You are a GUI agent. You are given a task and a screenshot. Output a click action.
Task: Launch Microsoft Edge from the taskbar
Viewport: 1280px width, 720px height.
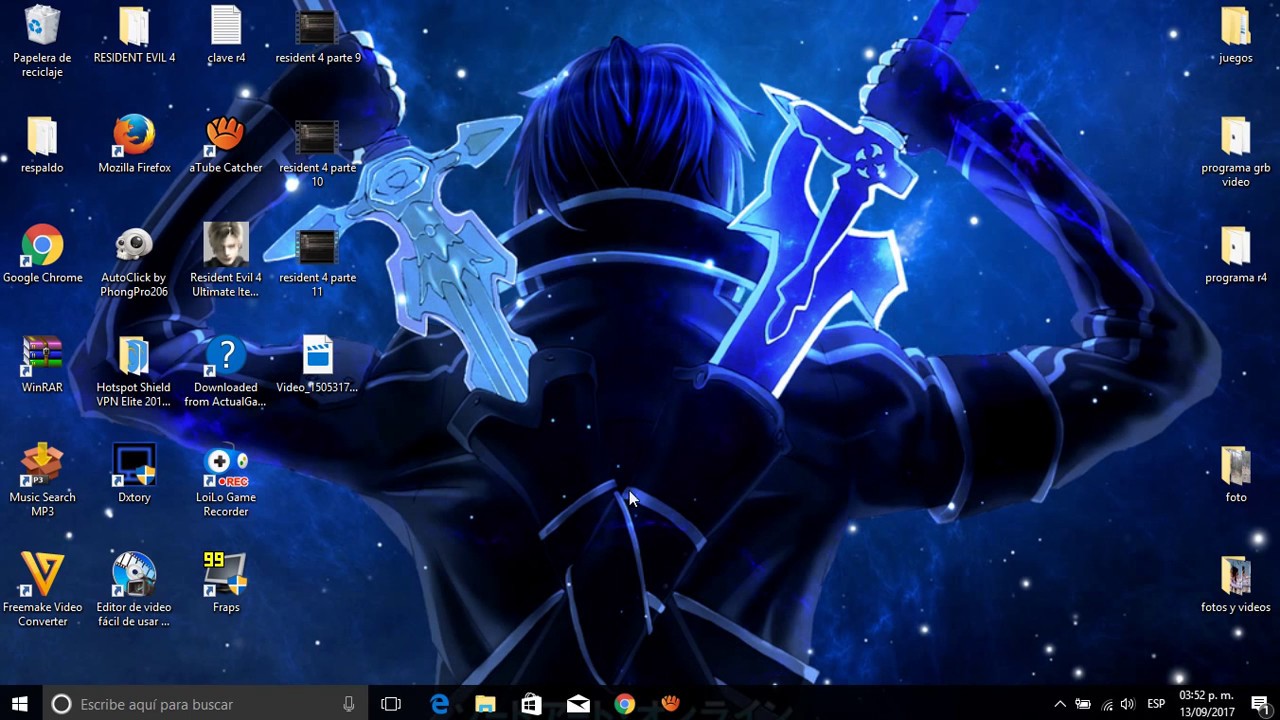pos(439,704)
